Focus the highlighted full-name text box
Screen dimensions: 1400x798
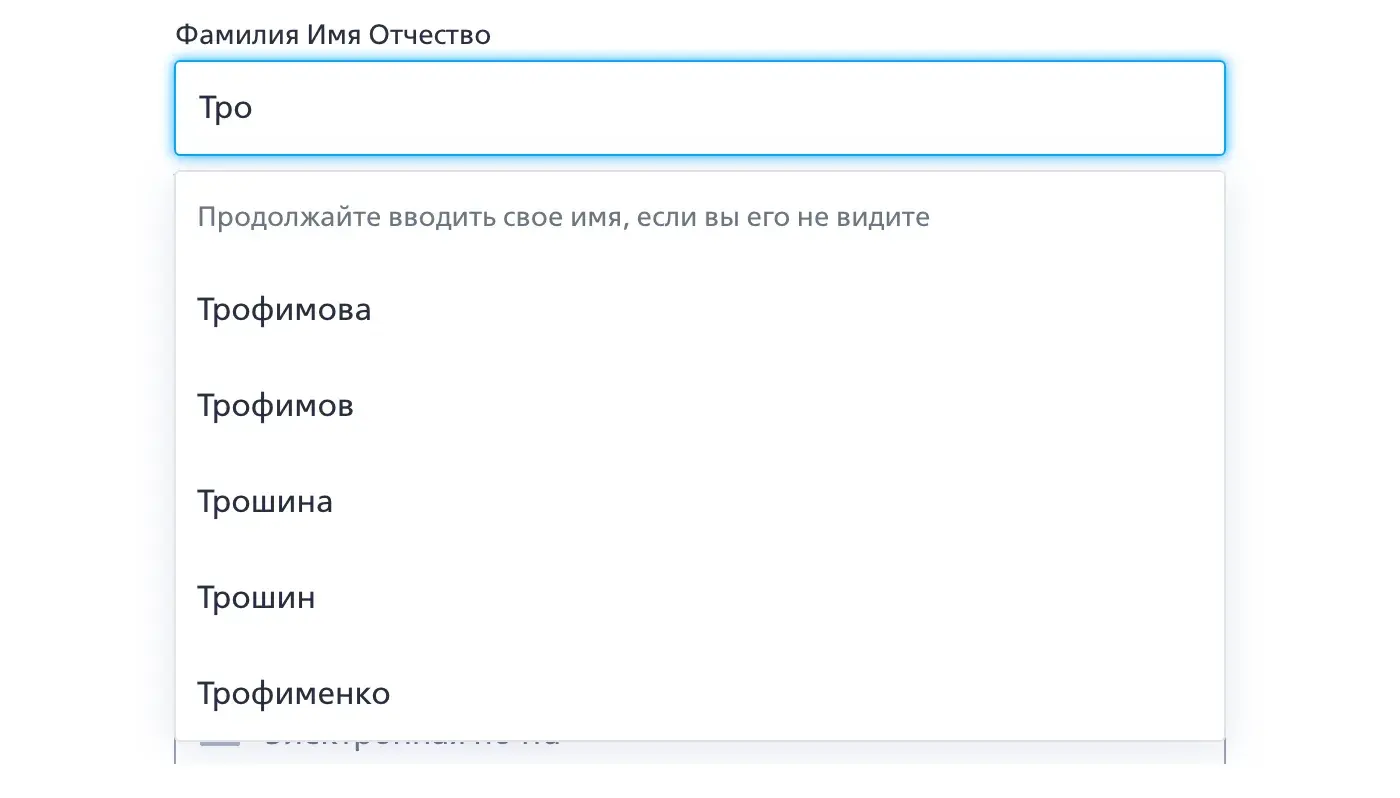700,108
